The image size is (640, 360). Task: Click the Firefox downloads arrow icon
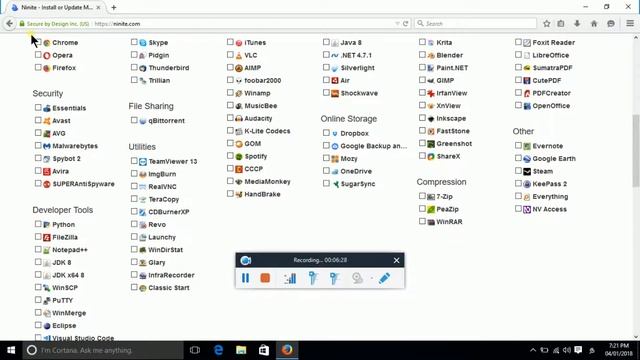(x=577, y=24)
